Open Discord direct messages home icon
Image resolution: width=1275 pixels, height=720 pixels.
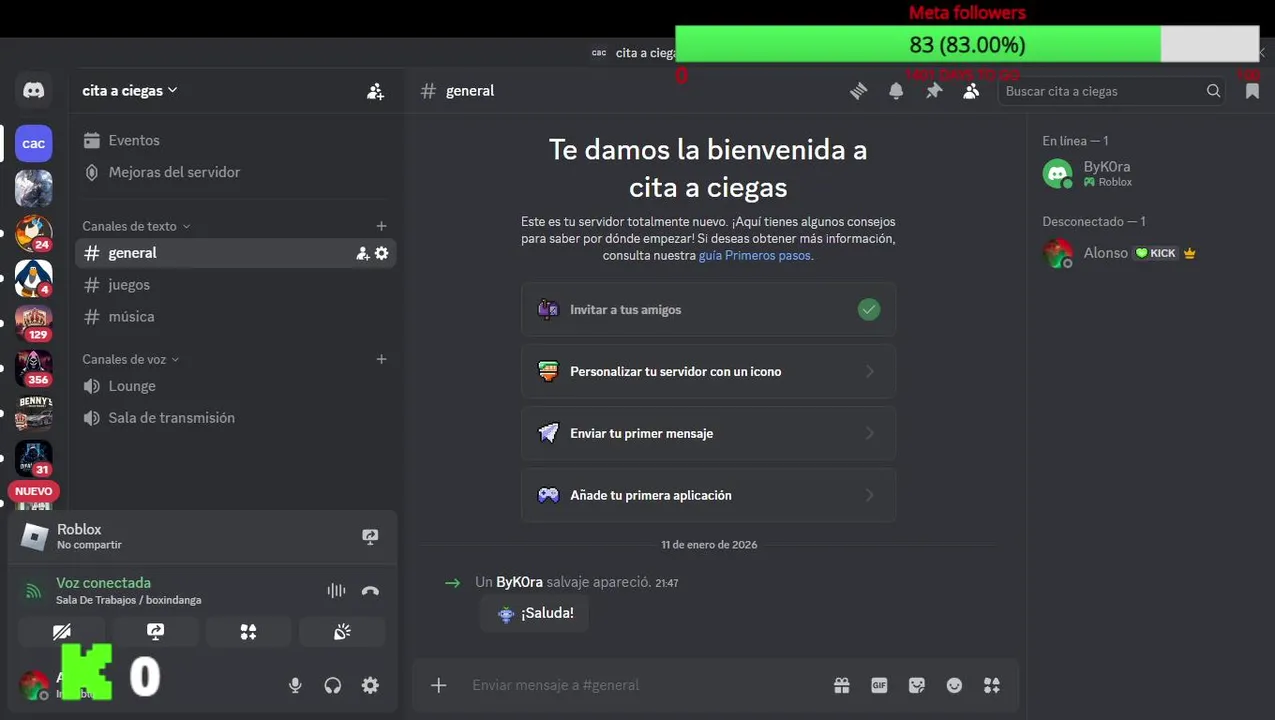coord(34,91)
